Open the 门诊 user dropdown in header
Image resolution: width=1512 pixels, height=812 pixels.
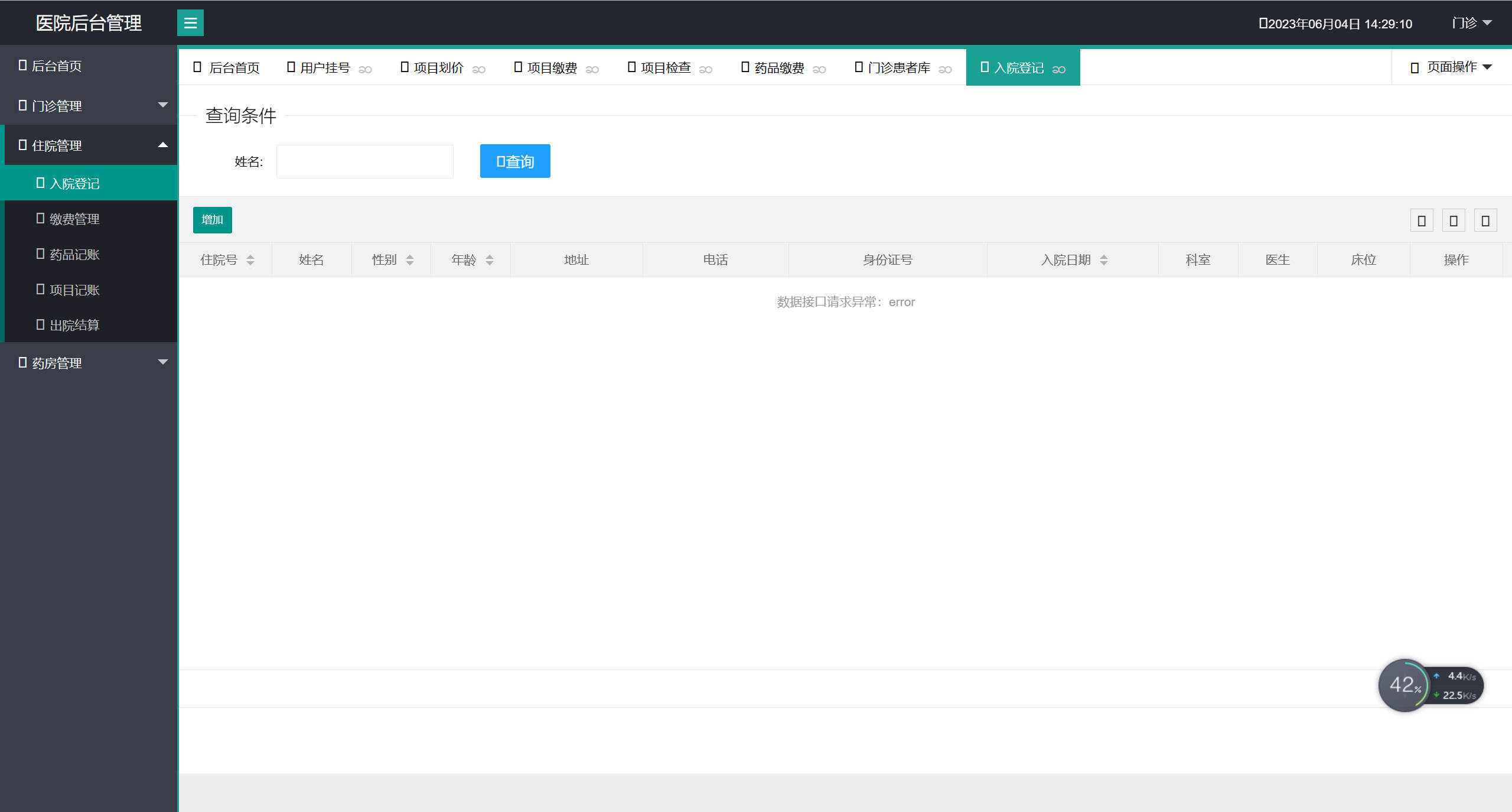tap(1471, 23)
